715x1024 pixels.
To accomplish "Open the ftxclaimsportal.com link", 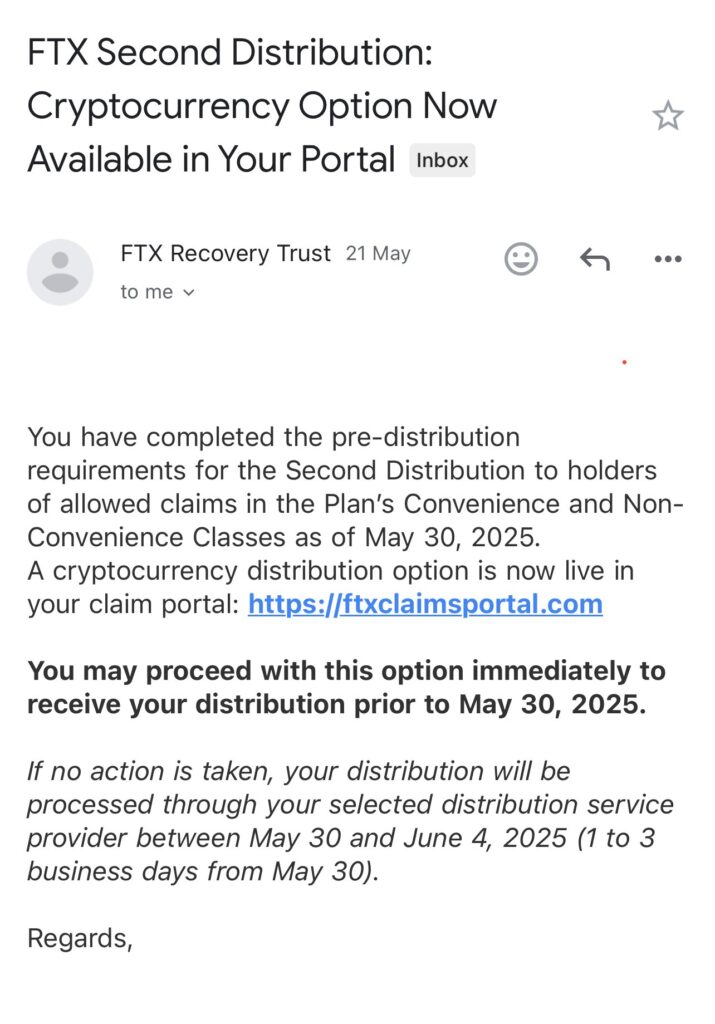I will coord(425,604).
